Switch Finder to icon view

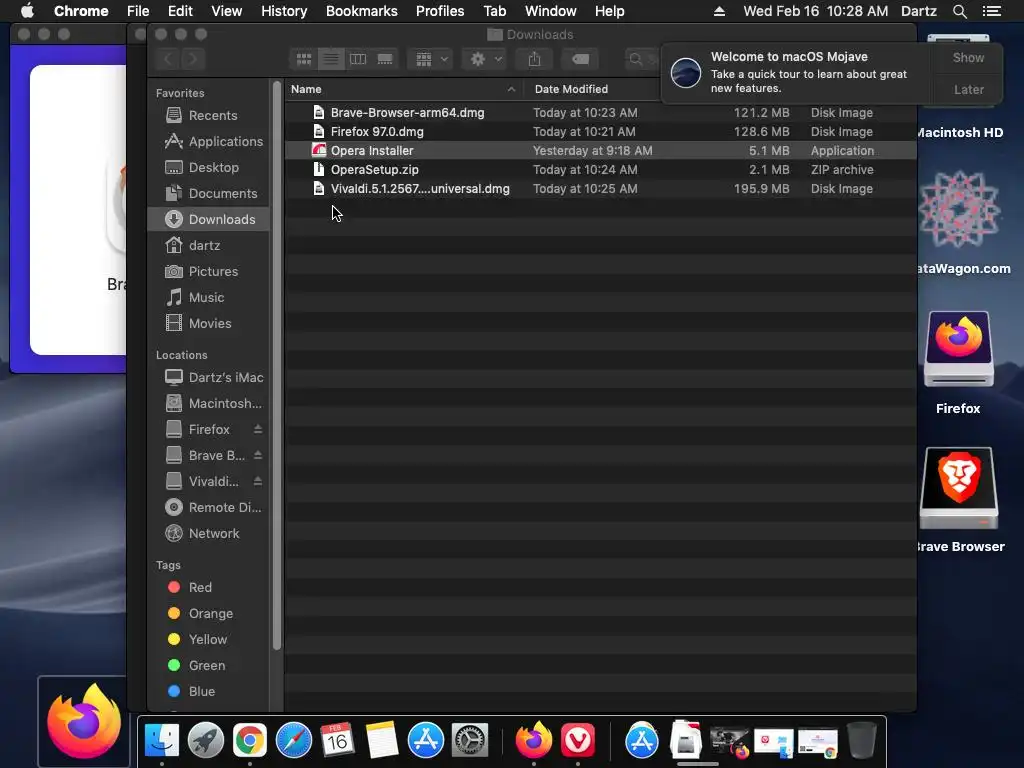click(304, 59)
